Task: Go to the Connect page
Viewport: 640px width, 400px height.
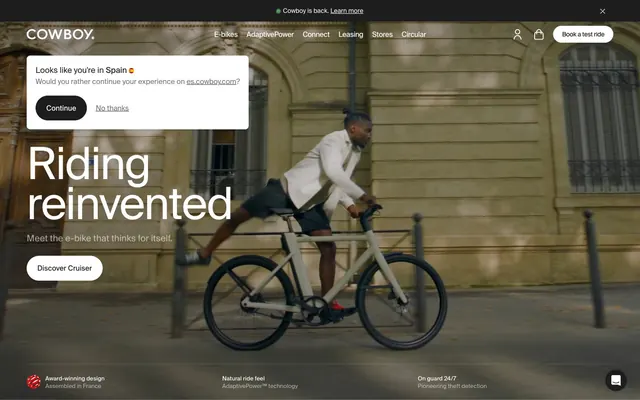Action: pos(316,34)
